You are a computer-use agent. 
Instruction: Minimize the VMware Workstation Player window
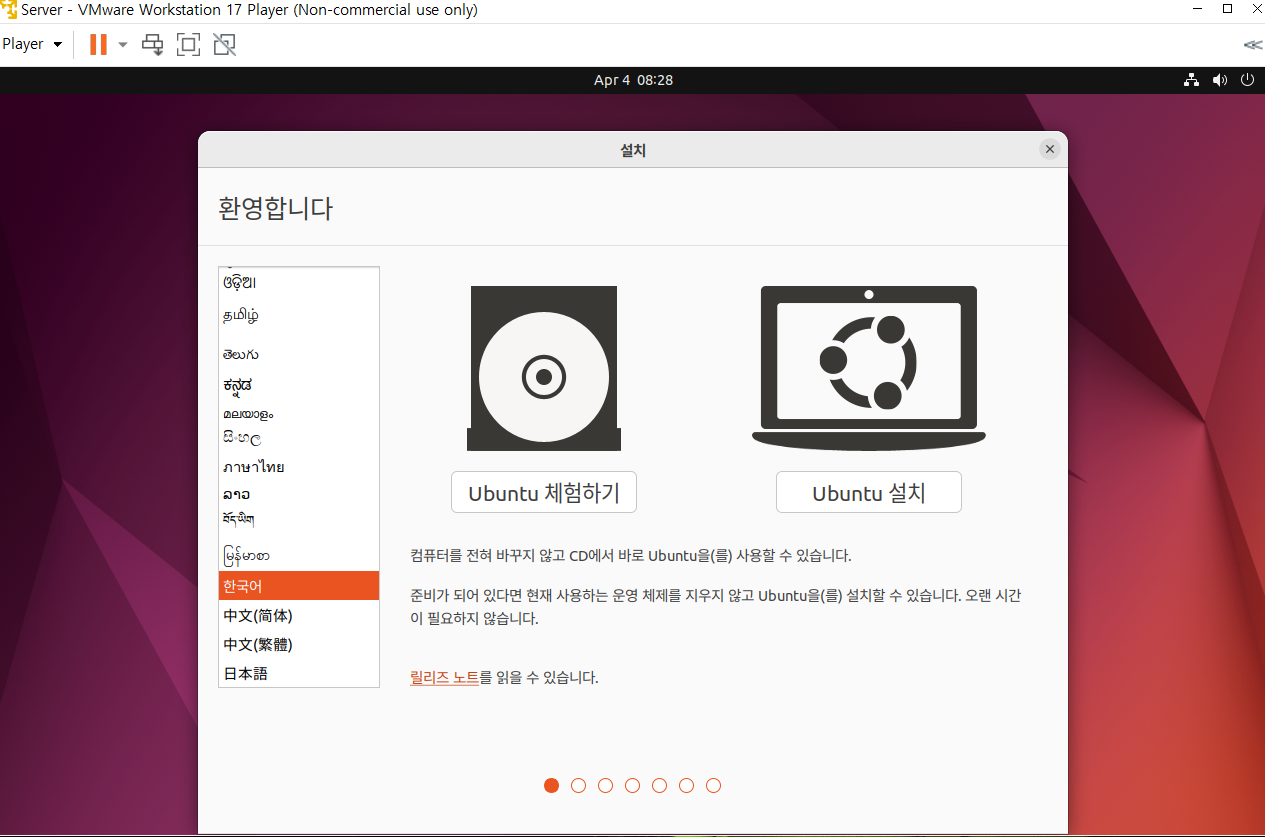click(x=1196, y=9)
